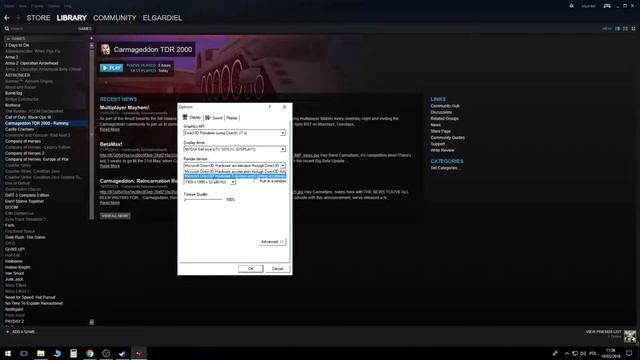Open the Games filter dropdown near search
The height and width of the screenshot is (360, 640).
84,29
